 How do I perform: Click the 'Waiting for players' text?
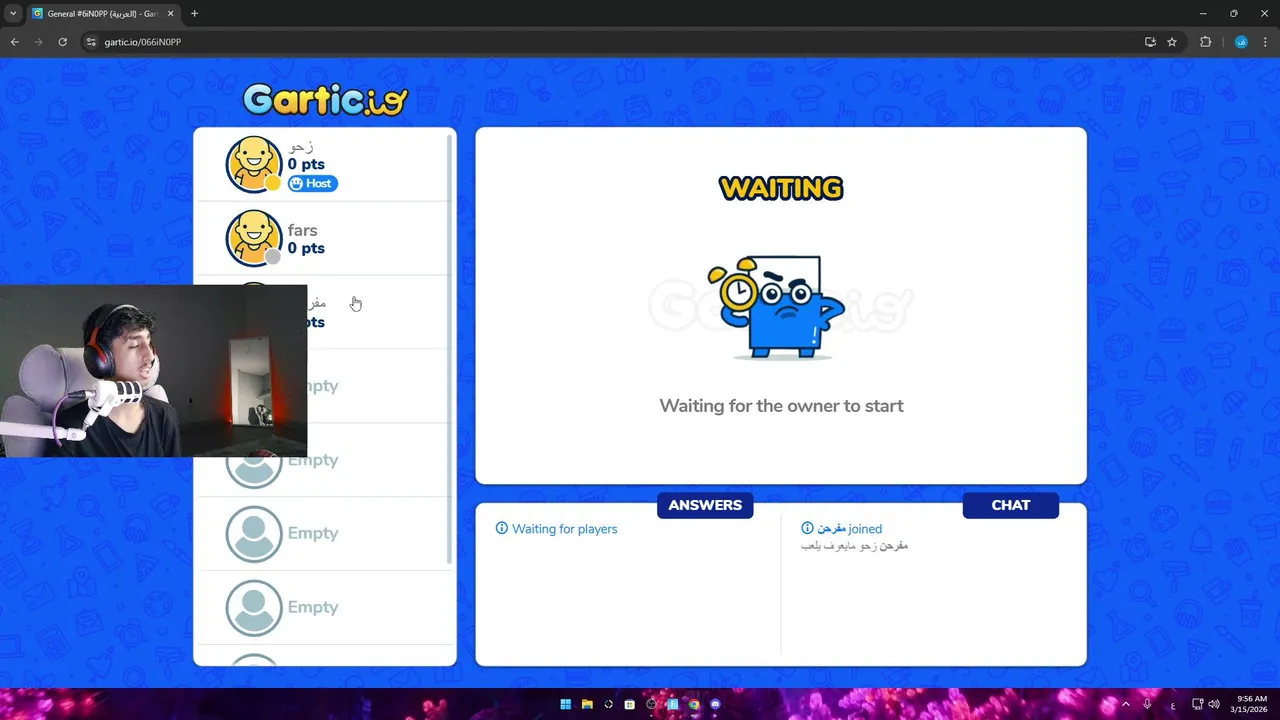[565, 529]
